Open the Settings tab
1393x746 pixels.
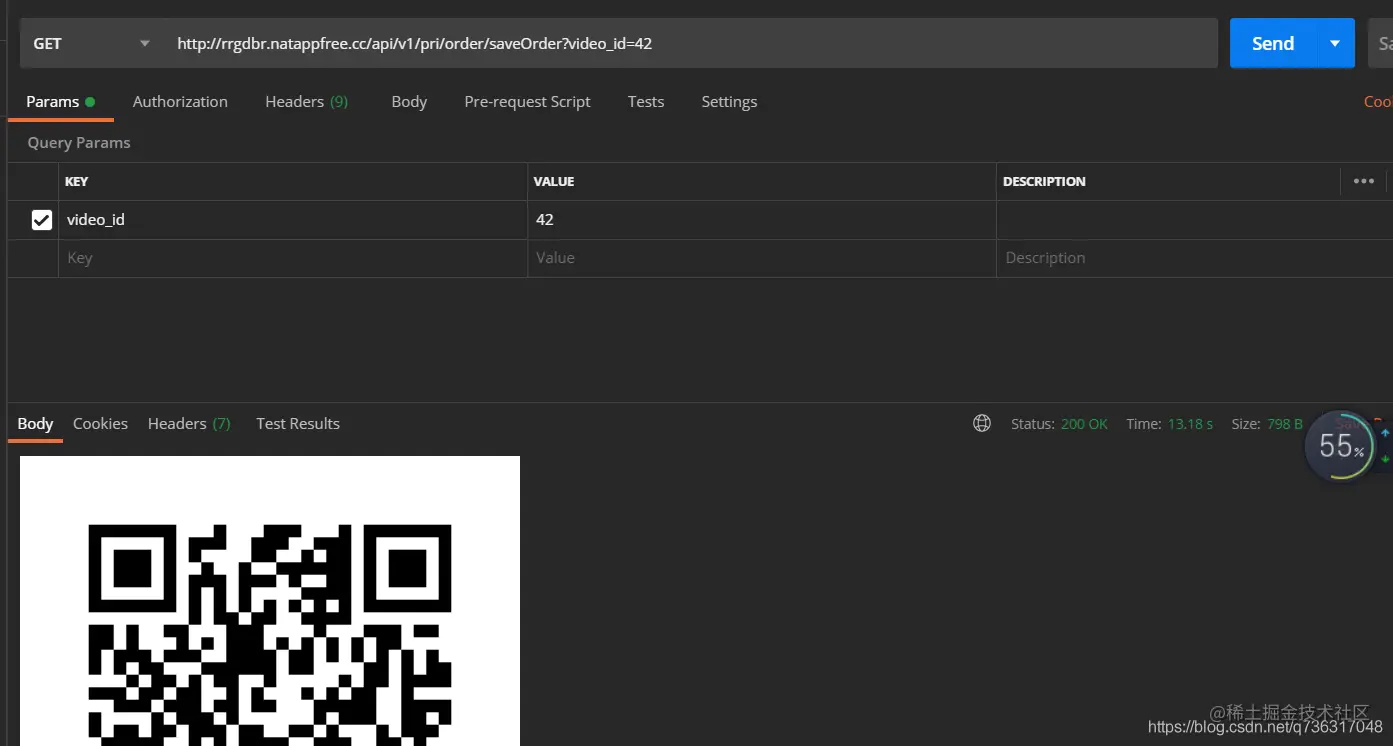tap(729, 102)
